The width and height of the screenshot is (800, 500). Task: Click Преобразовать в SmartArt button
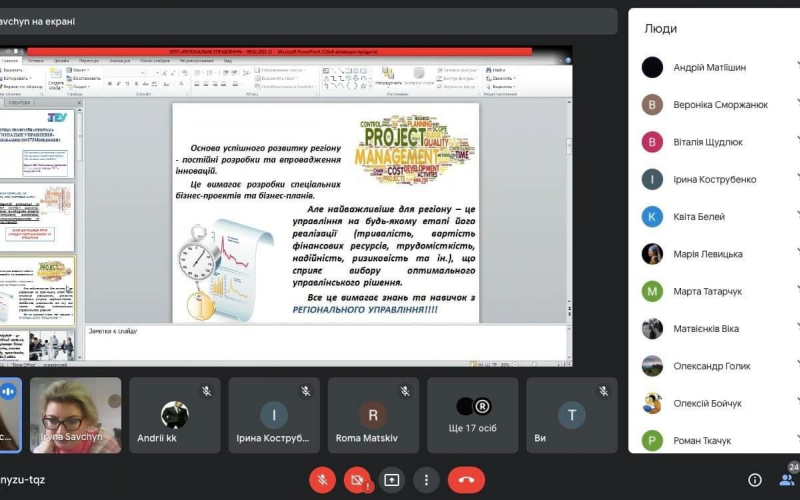[286, 87]
